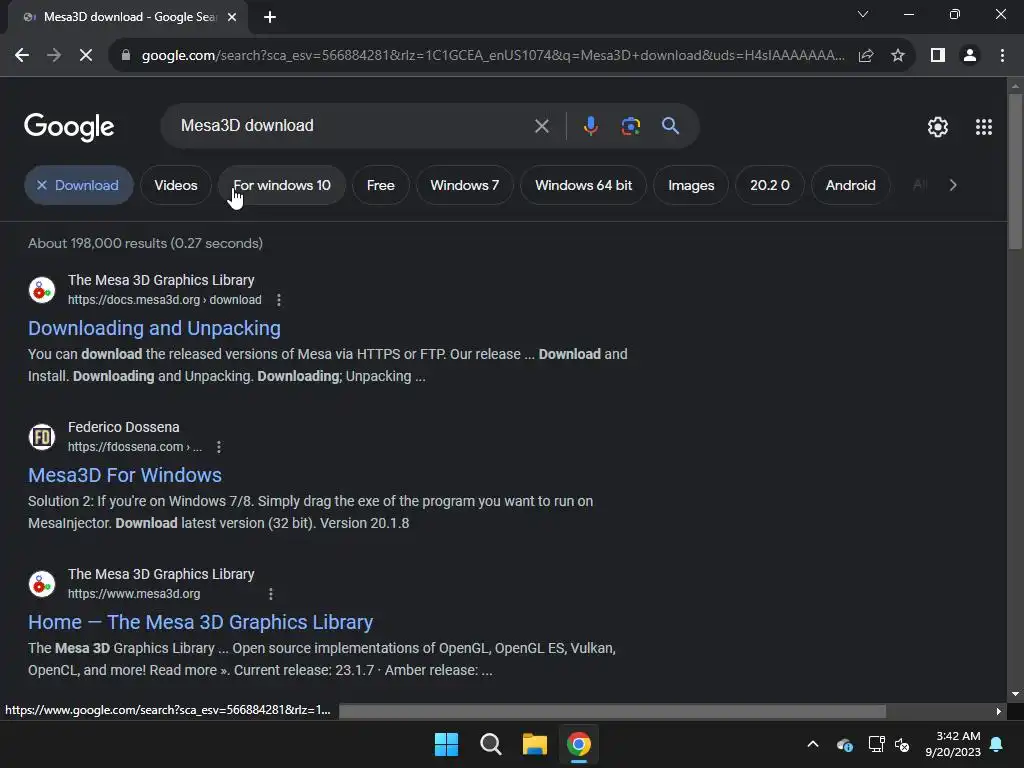This screenshot has width=1024, height=768.
Task: Open the network status tray icon
Action: pyautogui.click(x=876, y=744)
